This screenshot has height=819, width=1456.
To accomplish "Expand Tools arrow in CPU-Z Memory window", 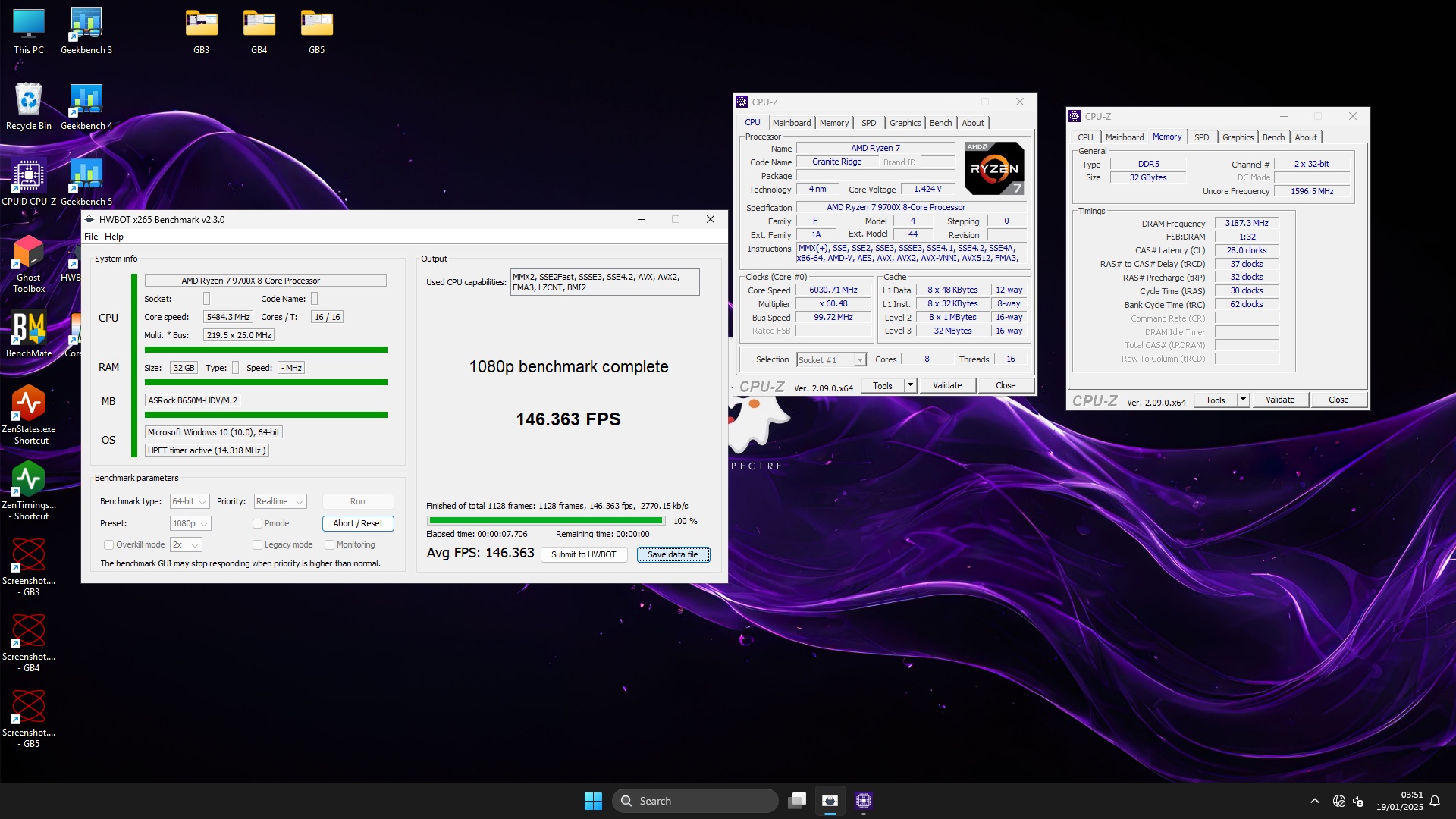I will 1243,400.
